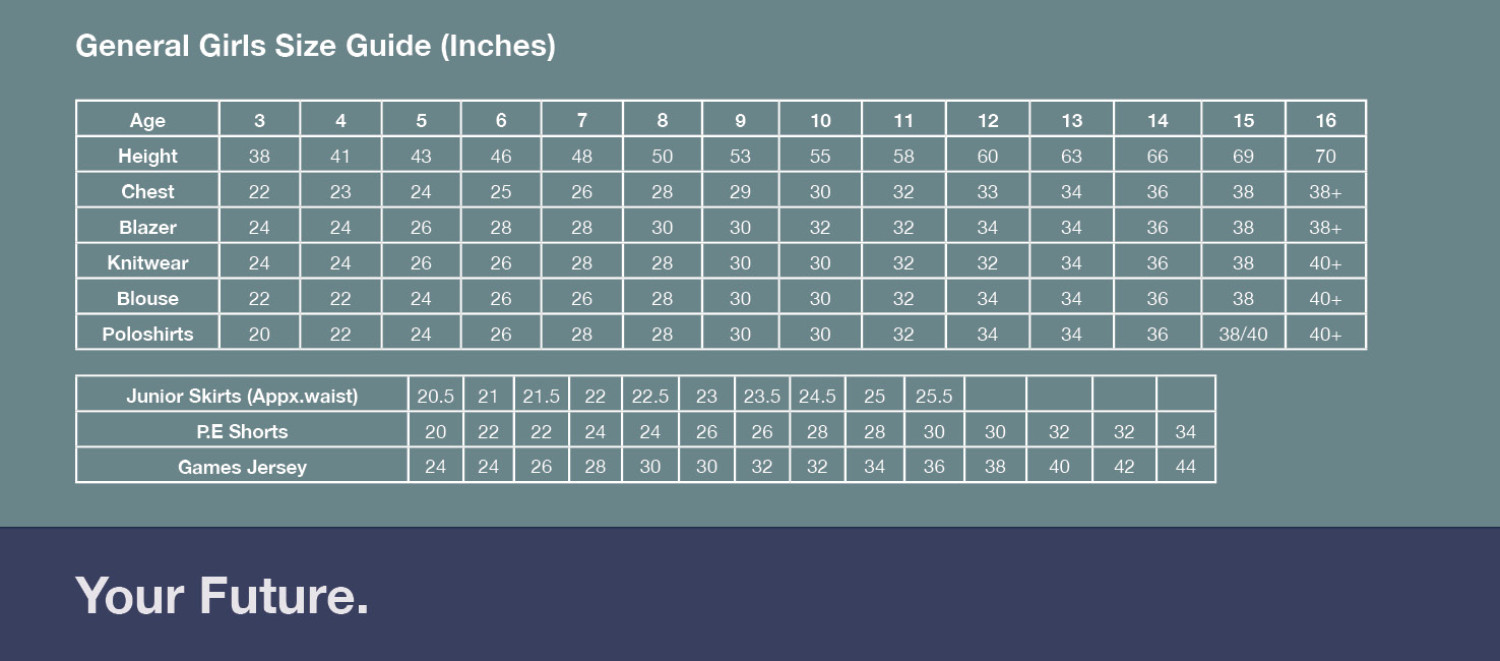The width and height of the screenshot is (1500, 661).
Task: Click the Your Future. banner text
Action: pos(222,595)
